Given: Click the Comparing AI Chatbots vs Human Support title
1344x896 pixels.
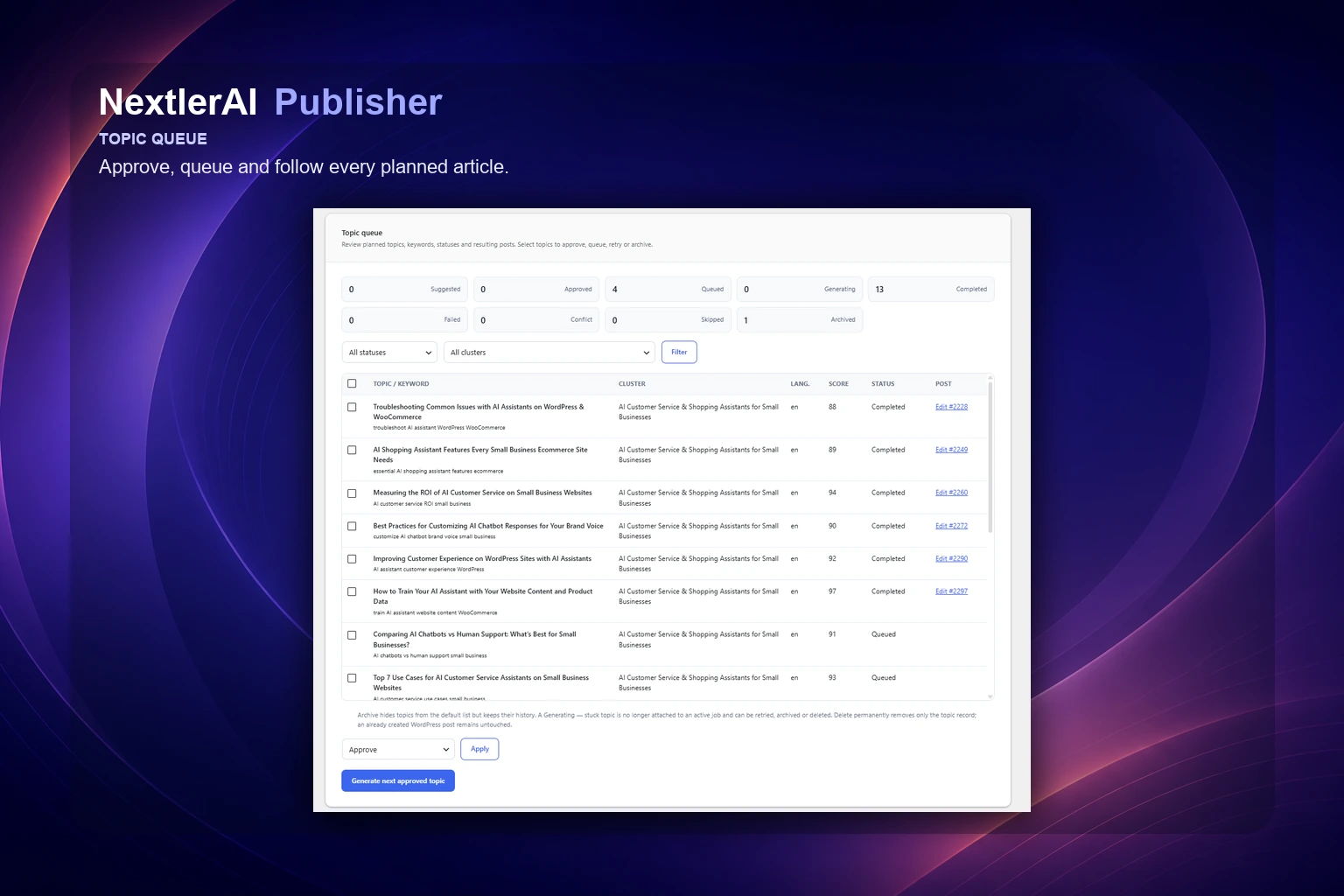Looking at the screenshot, I should (x=474, y=640).
